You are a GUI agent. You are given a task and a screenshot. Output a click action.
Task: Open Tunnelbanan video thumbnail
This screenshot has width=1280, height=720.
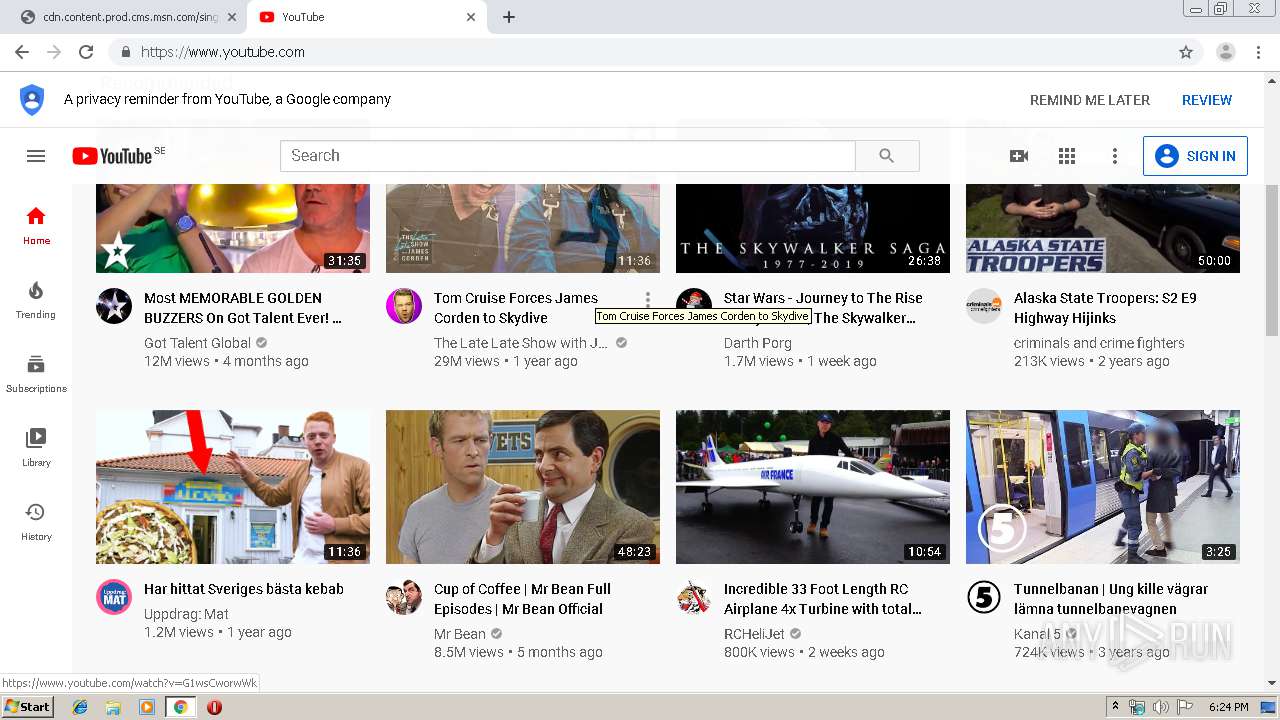1103,487
